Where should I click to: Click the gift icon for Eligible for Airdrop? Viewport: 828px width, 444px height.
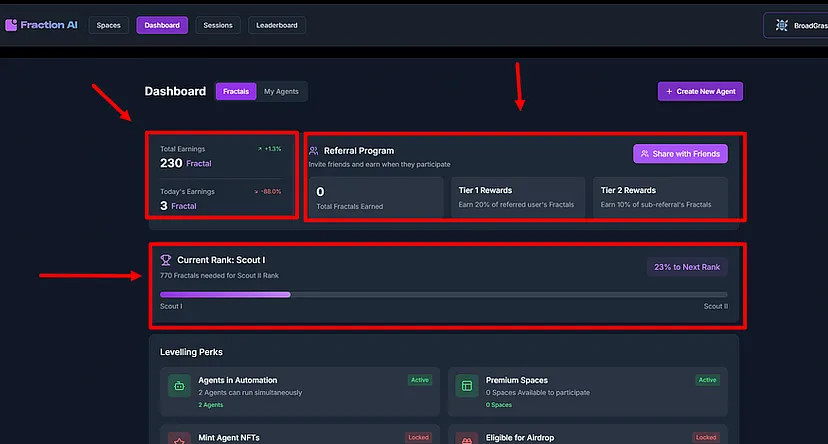point(466,438)
